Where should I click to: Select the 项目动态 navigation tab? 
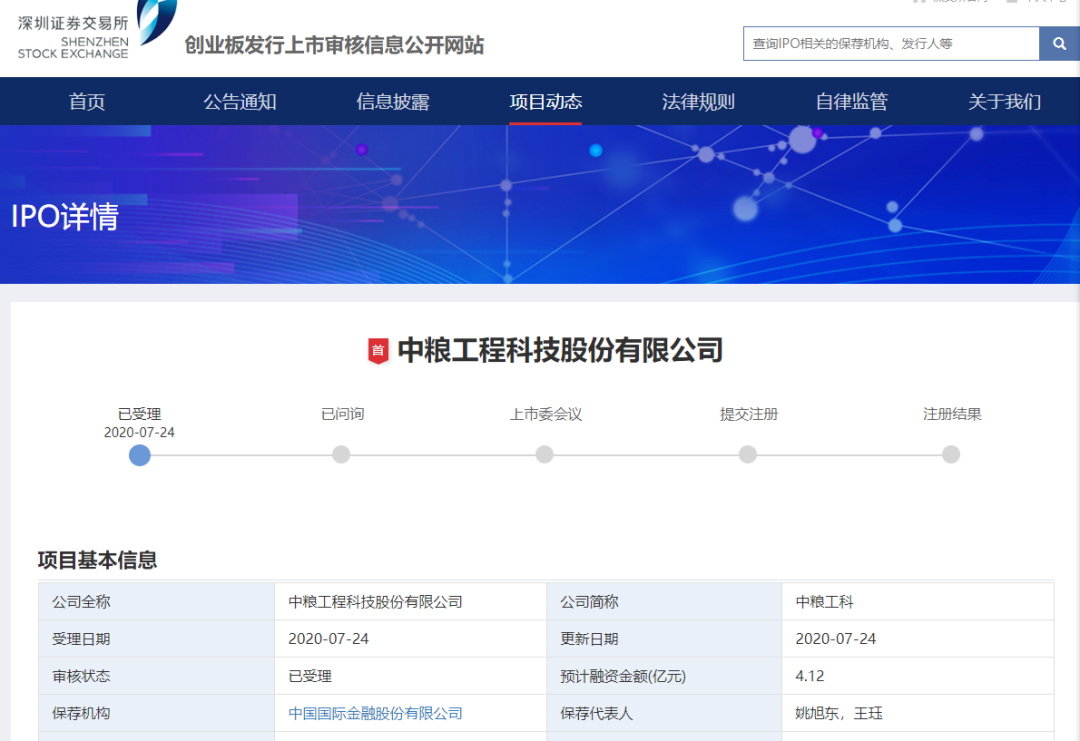546,102
